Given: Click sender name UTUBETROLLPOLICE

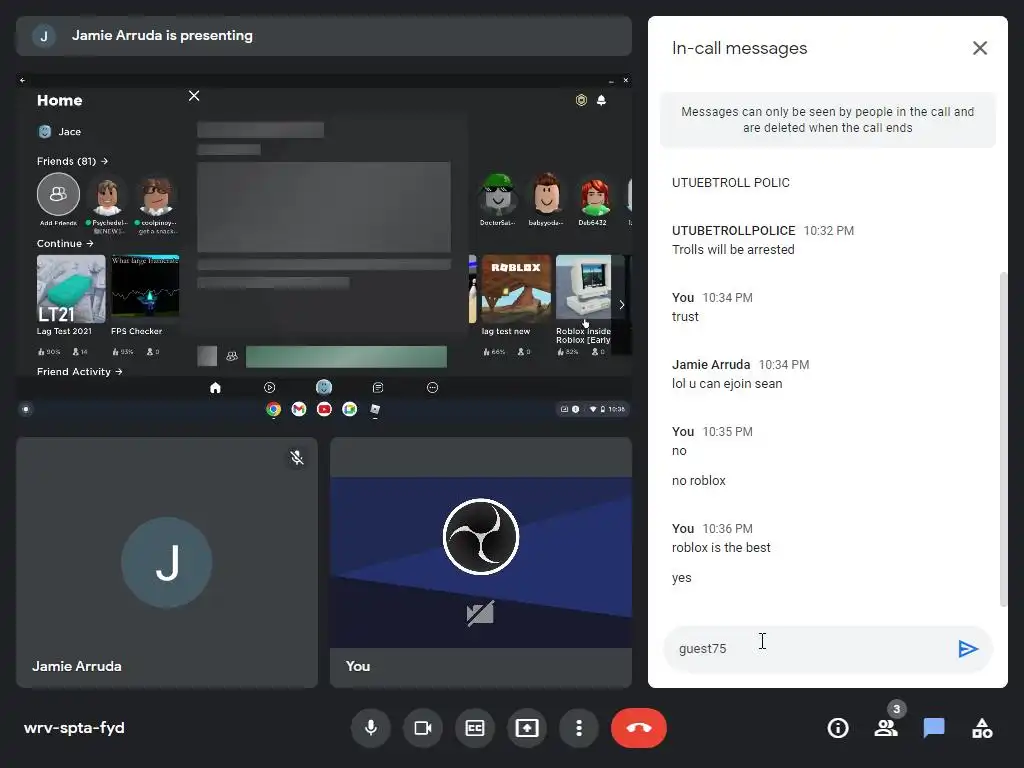Looking at the screenshot, I should click(733, 231).
